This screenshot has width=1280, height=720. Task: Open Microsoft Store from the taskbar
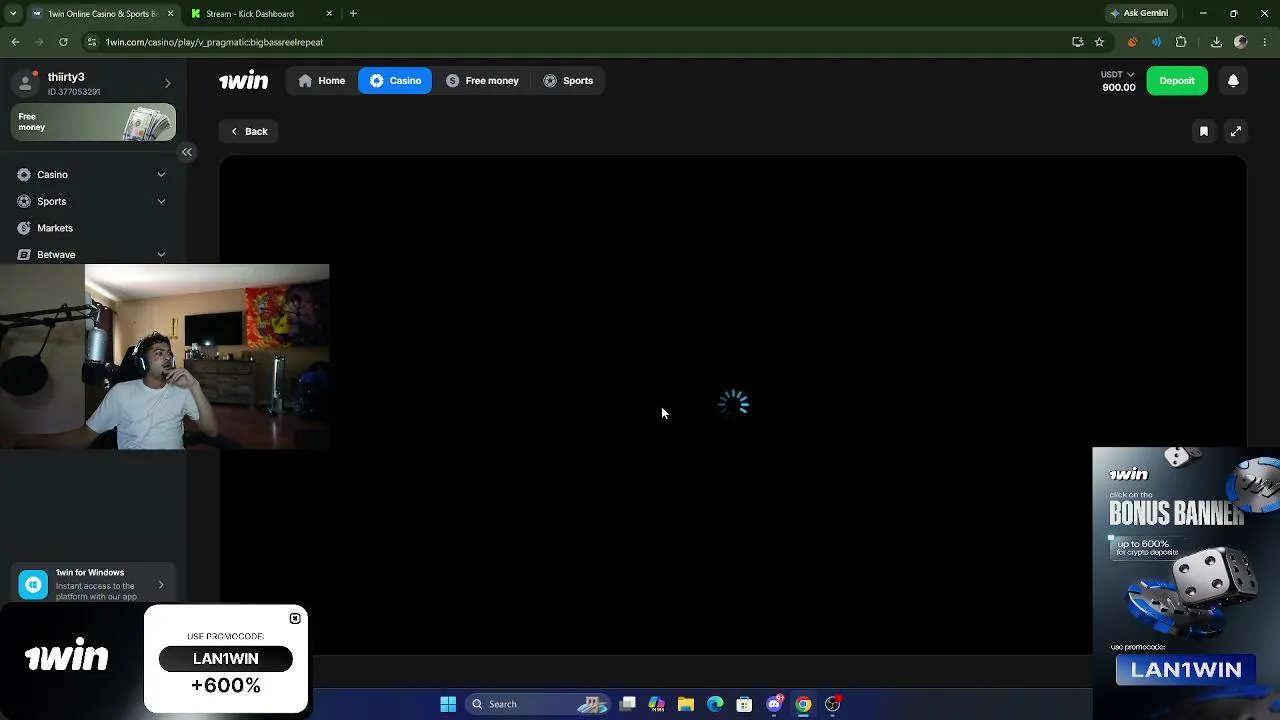(744, 704)
